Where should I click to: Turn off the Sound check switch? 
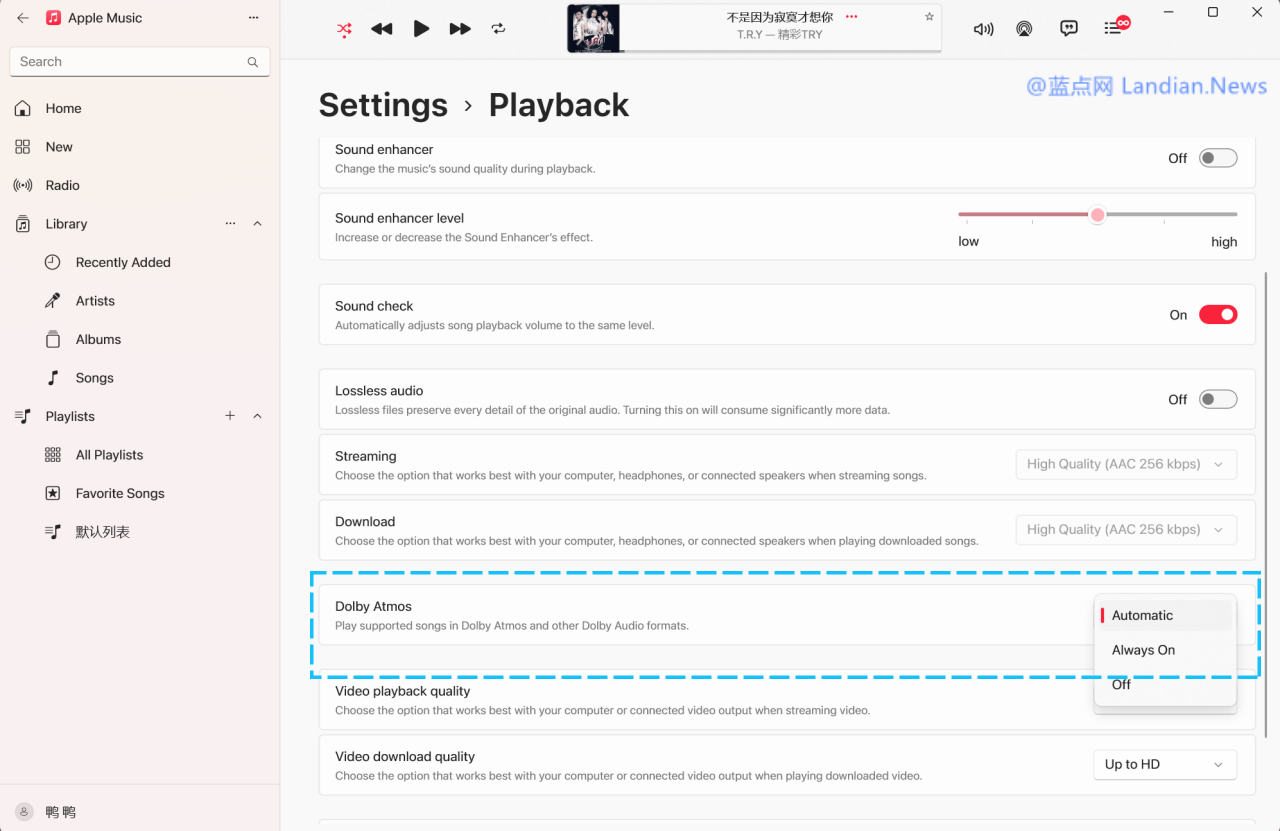1218,315
